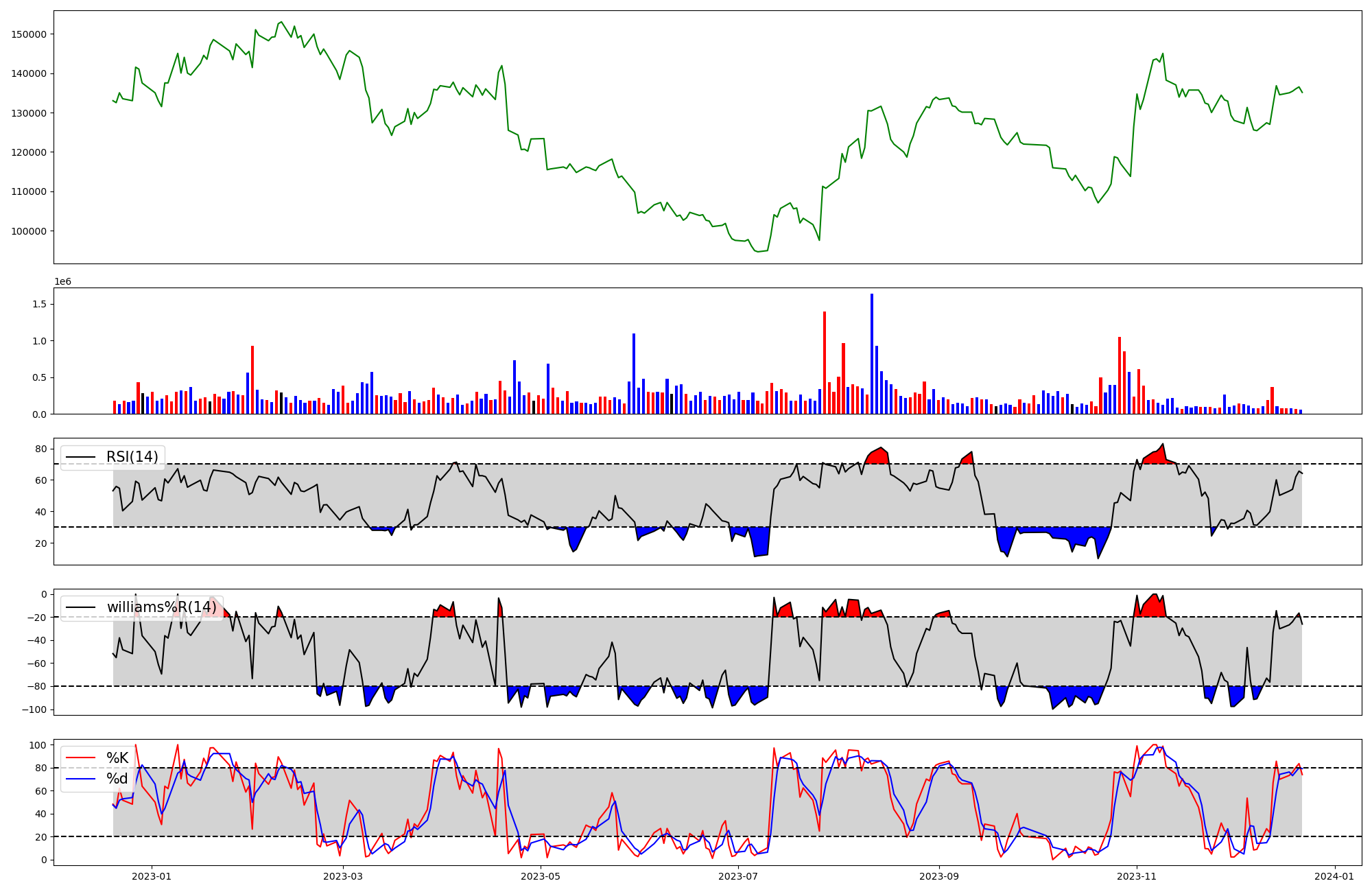Click the 150000 price axis tick label
1372x892 pixels.
pos(29,34)
